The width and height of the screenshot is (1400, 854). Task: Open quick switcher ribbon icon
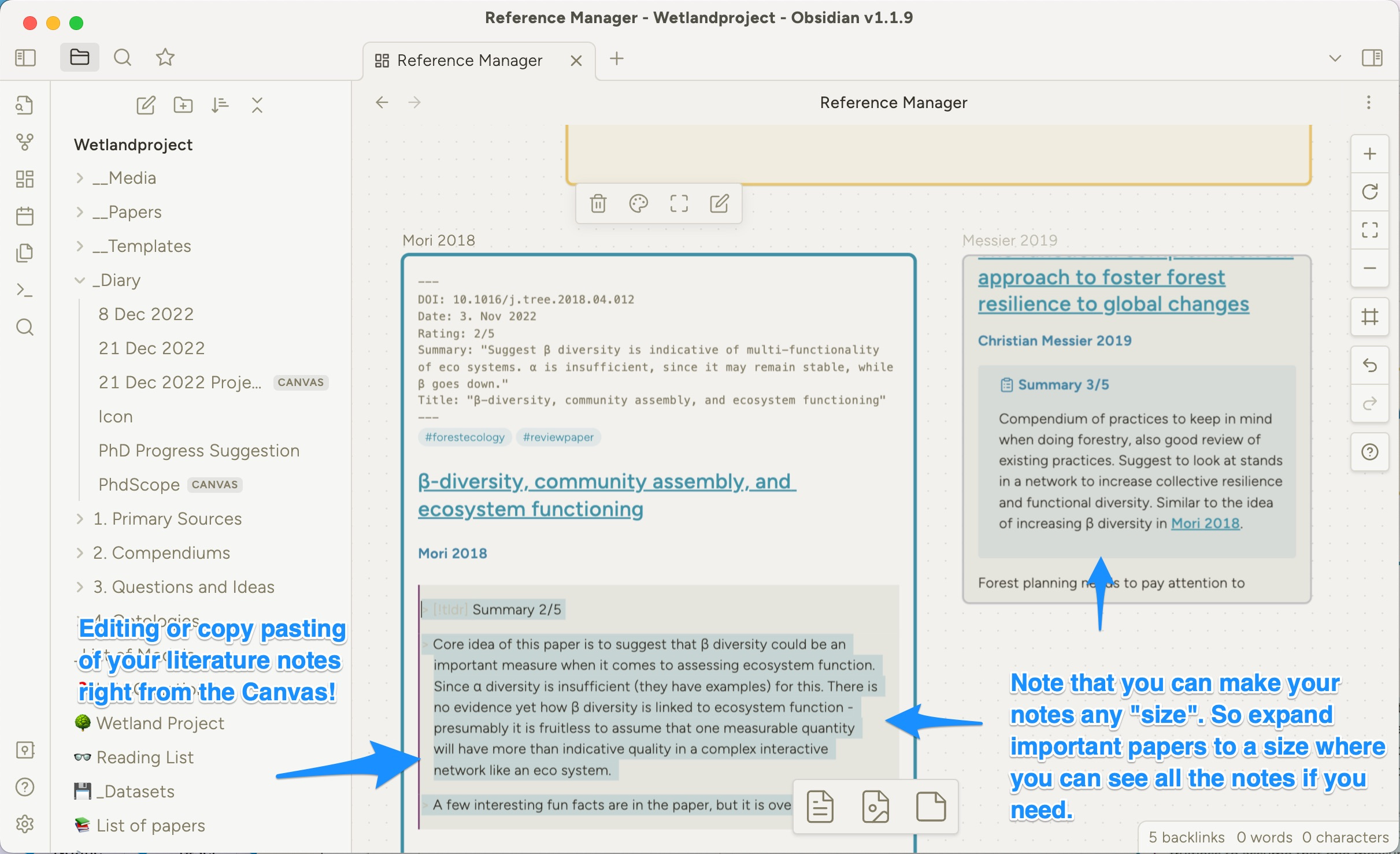tap(25, 105)
